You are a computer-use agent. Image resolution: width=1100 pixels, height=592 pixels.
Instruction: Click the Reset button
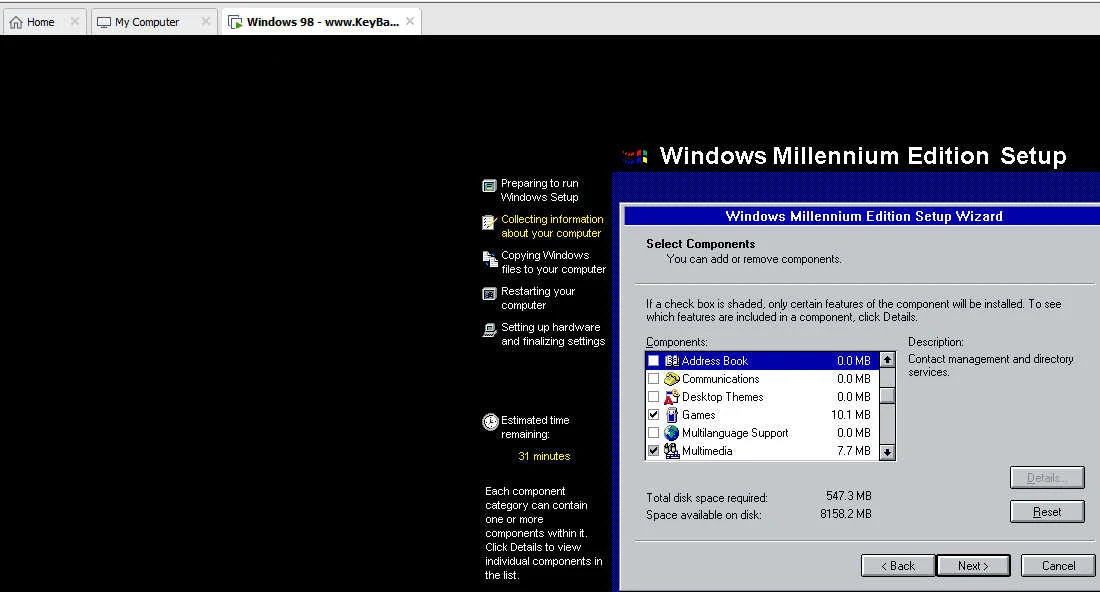(1047, 511)
